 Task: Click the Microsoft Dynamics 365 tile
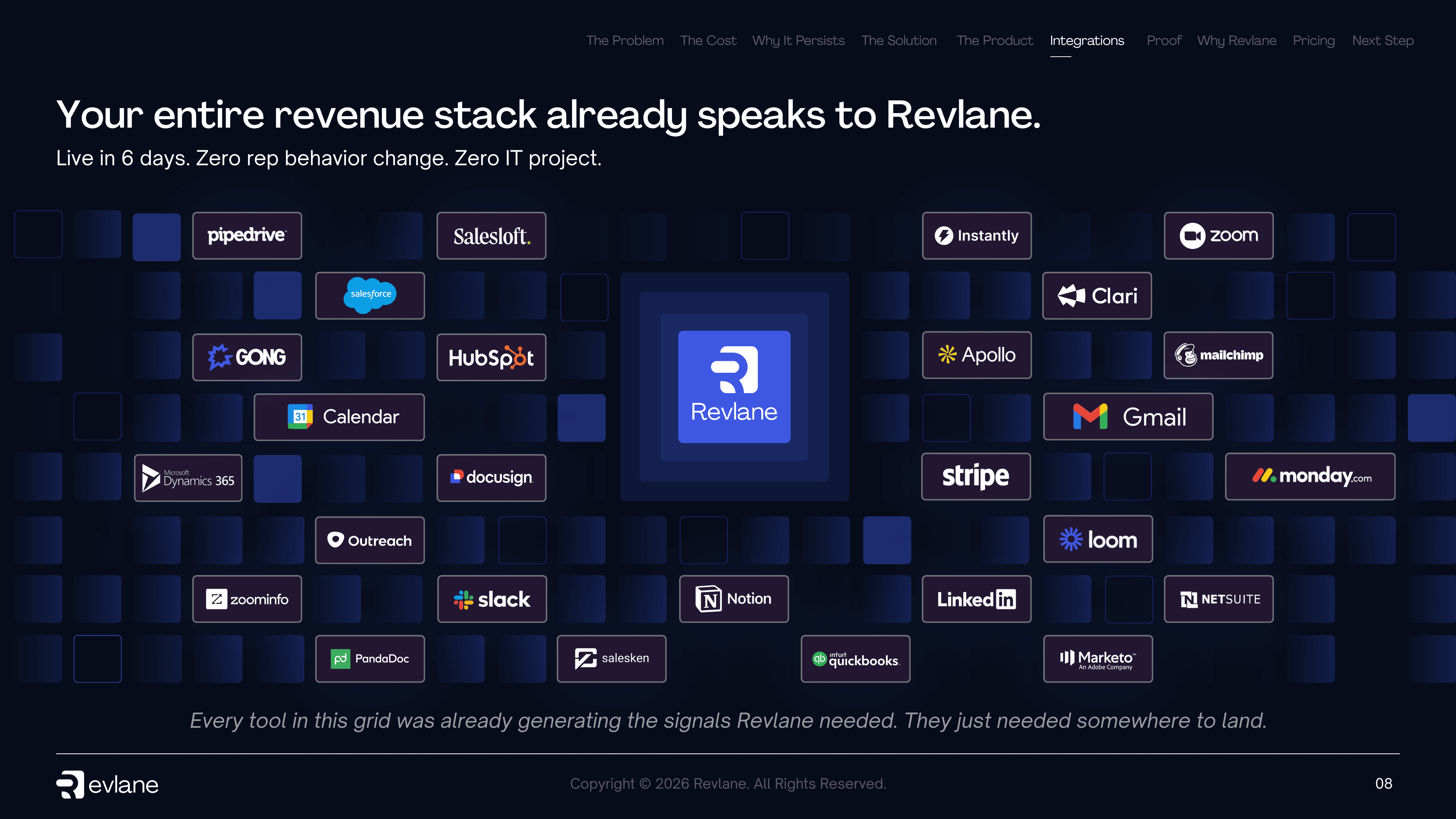[x=188, y=478]
